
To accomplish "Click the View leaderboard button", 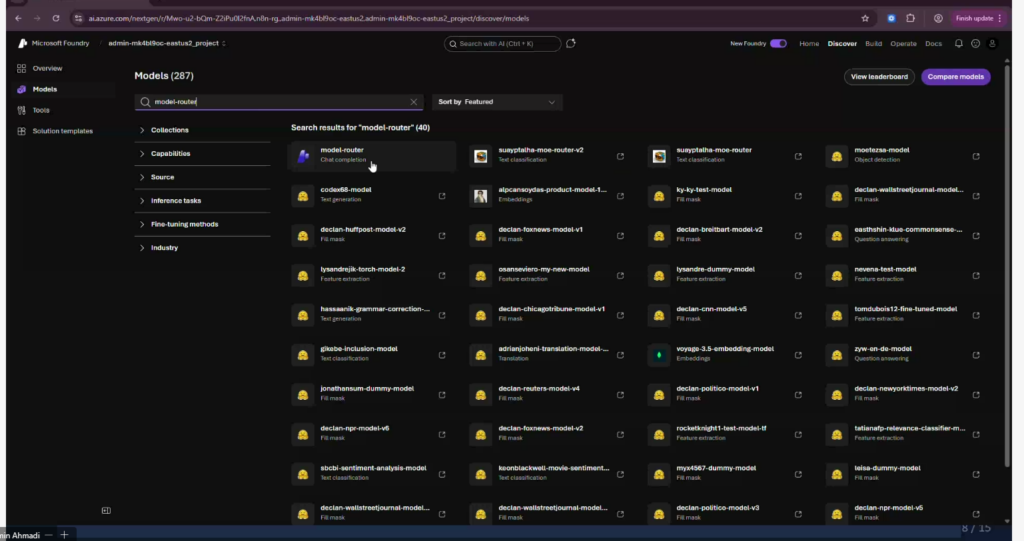I will [x=878, y=77].
